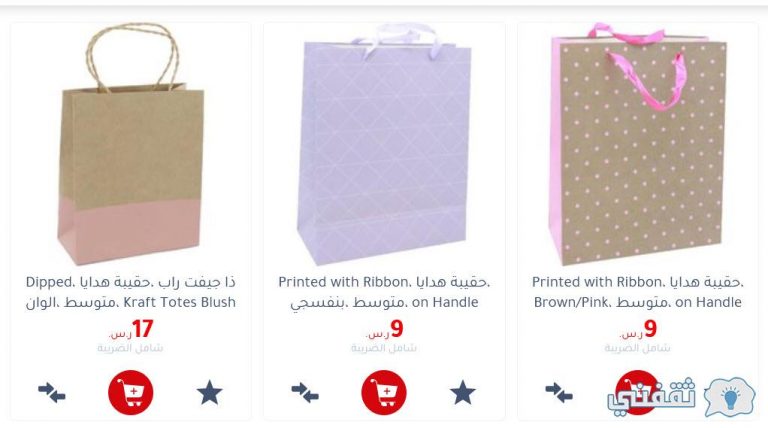Click tax-inclusive note under purple bag price
This screenshot has width=768, height=428.
point(384,348)
